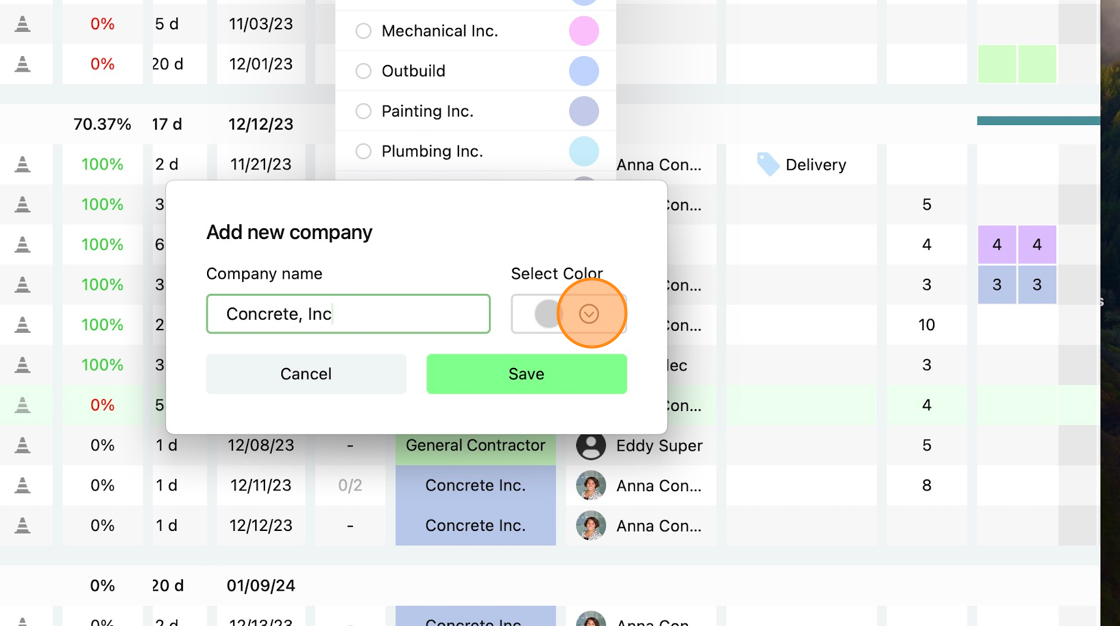Viewport: 1120px width, 626px height.
Task: Click the cone icon in 12/01/23 row
Action: [x=23, y=64]
